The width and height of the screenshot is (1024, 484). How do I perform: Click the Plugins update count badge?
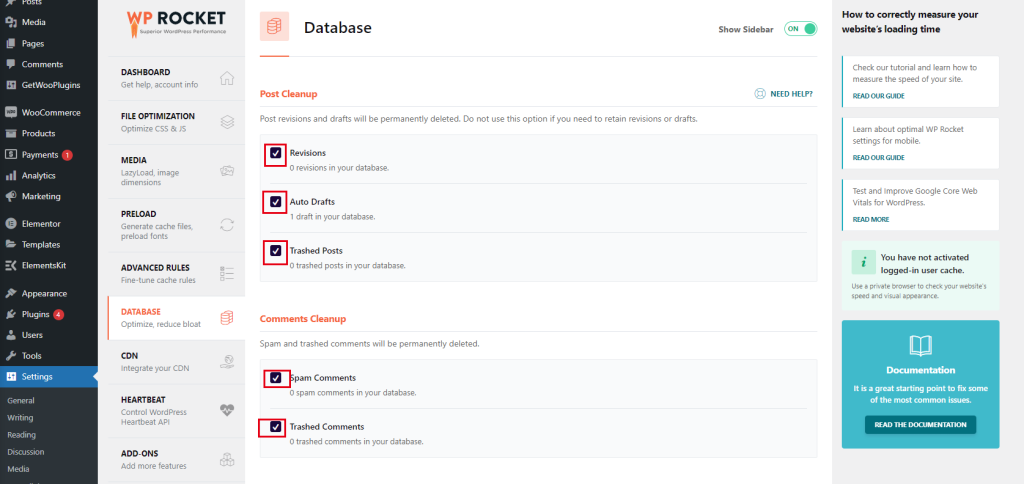click(x=59, y=315)
